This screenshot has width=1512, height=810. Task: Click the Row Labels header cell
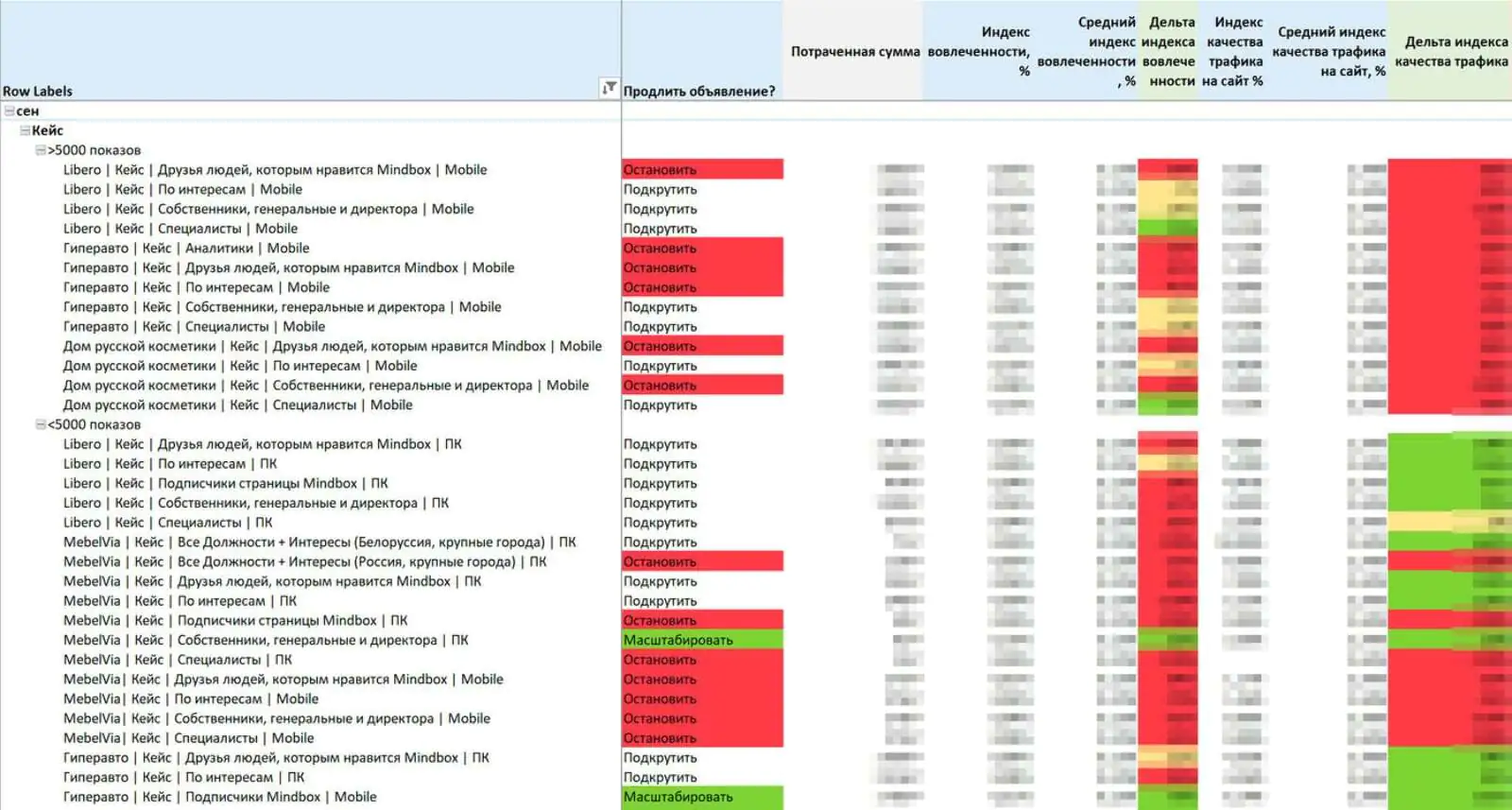[38, 91]
